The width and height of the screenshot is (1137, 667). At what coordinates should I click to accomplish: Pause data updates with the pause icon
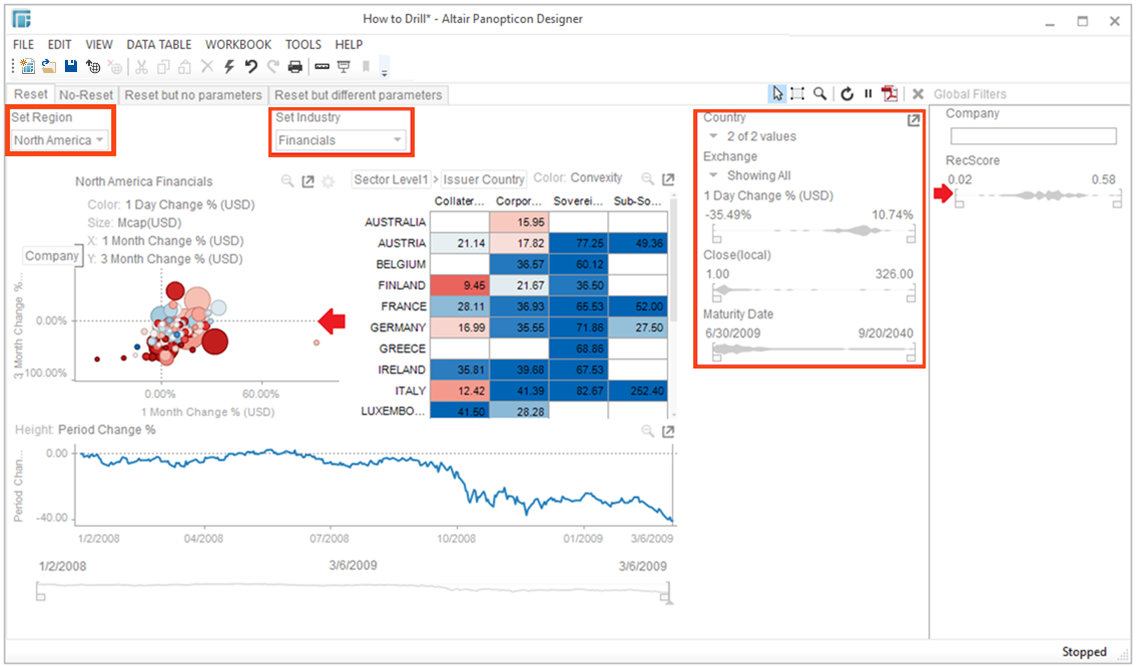point(868,93)
